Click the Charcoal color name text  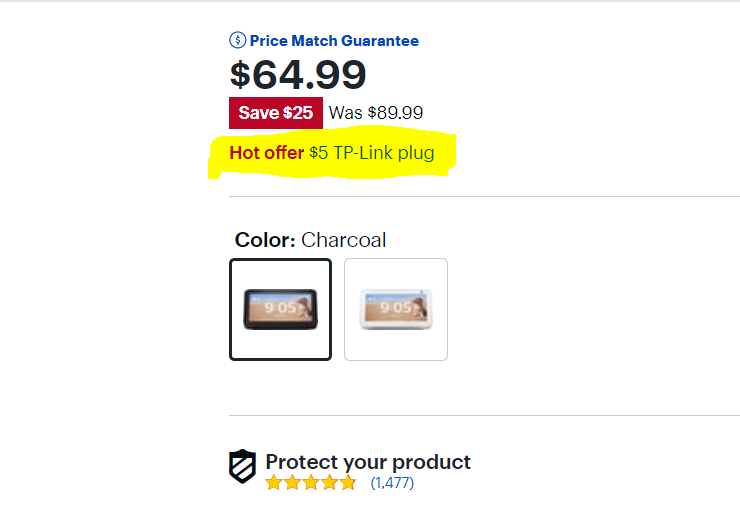click(344, 240)
